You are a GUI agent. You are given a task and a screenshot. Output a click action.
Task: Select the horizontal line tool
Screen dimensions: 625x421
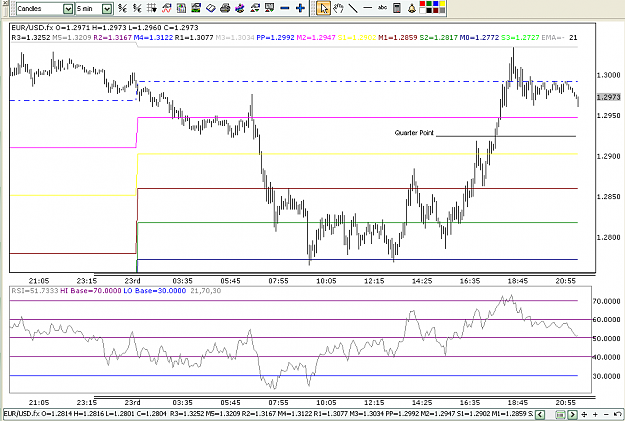(x=368, y=8)
